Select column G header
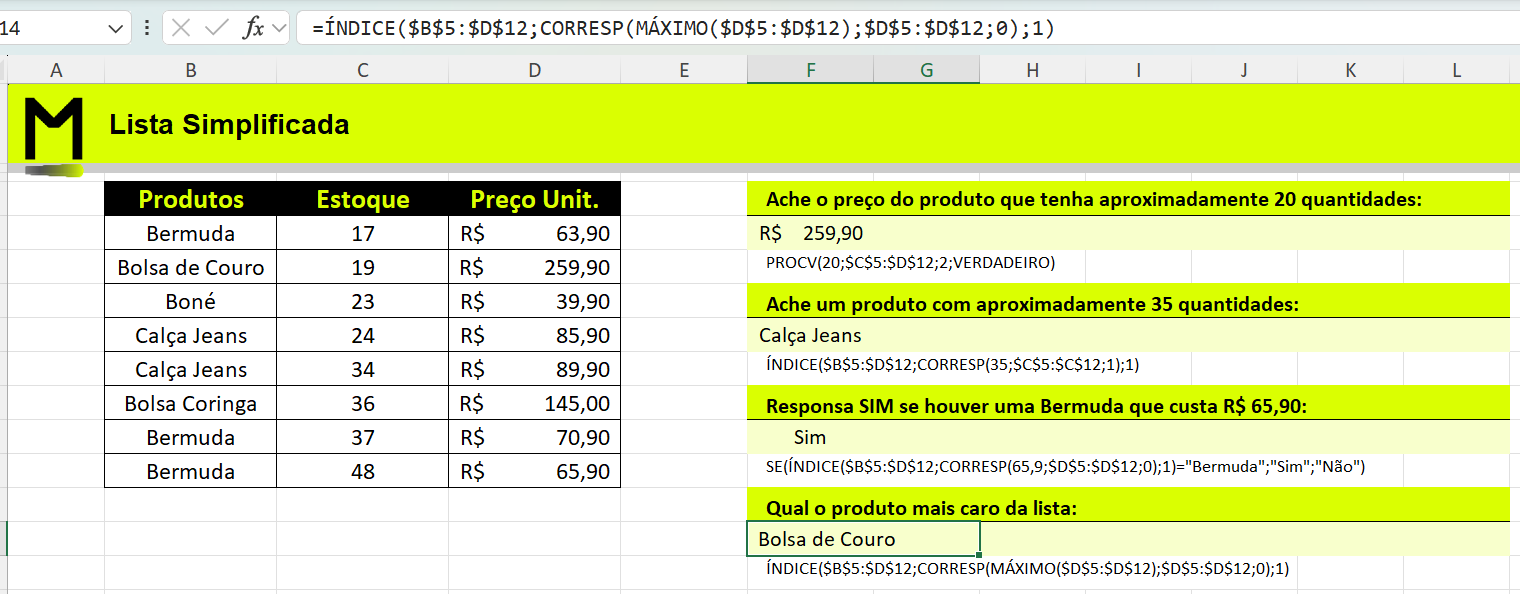This screenshot has height=594, width=1520. pos(927,70)
